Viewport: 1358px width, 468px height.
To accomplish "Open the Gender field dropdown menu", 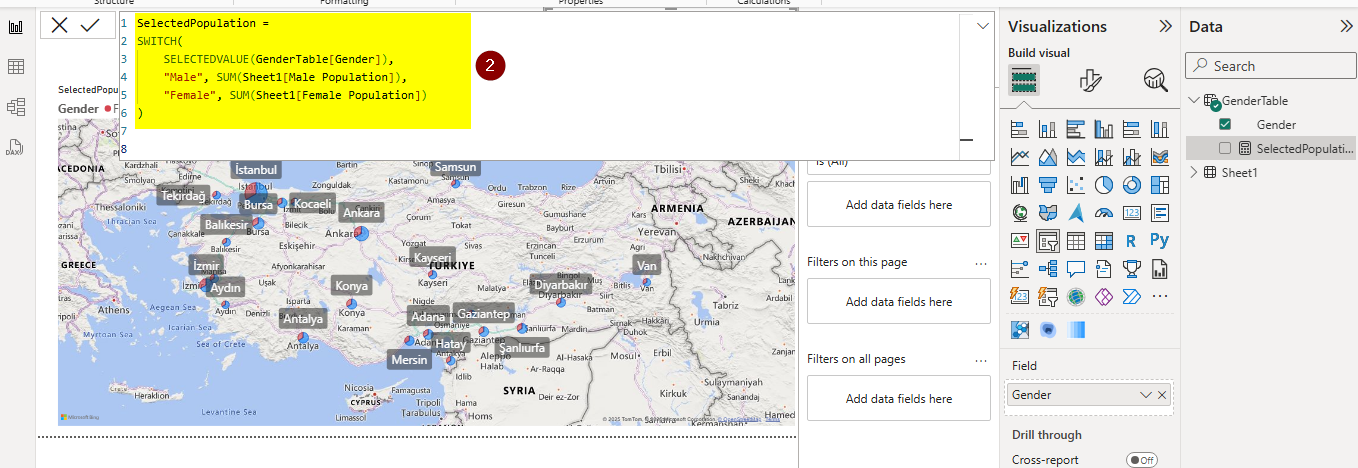I will pyautogui.click(x=1146, y=395).
